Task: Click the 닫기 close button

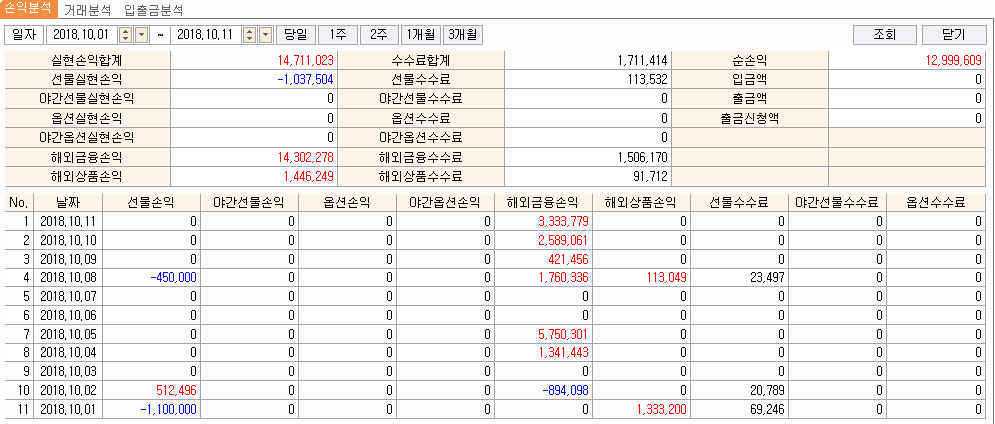Action: (x=954, y=35)
